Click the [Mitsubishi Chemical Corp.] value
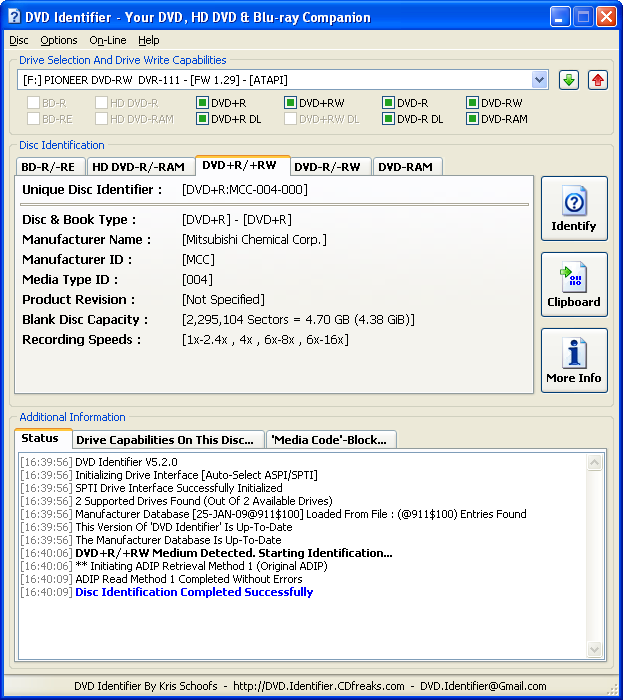 click(254, 240)
